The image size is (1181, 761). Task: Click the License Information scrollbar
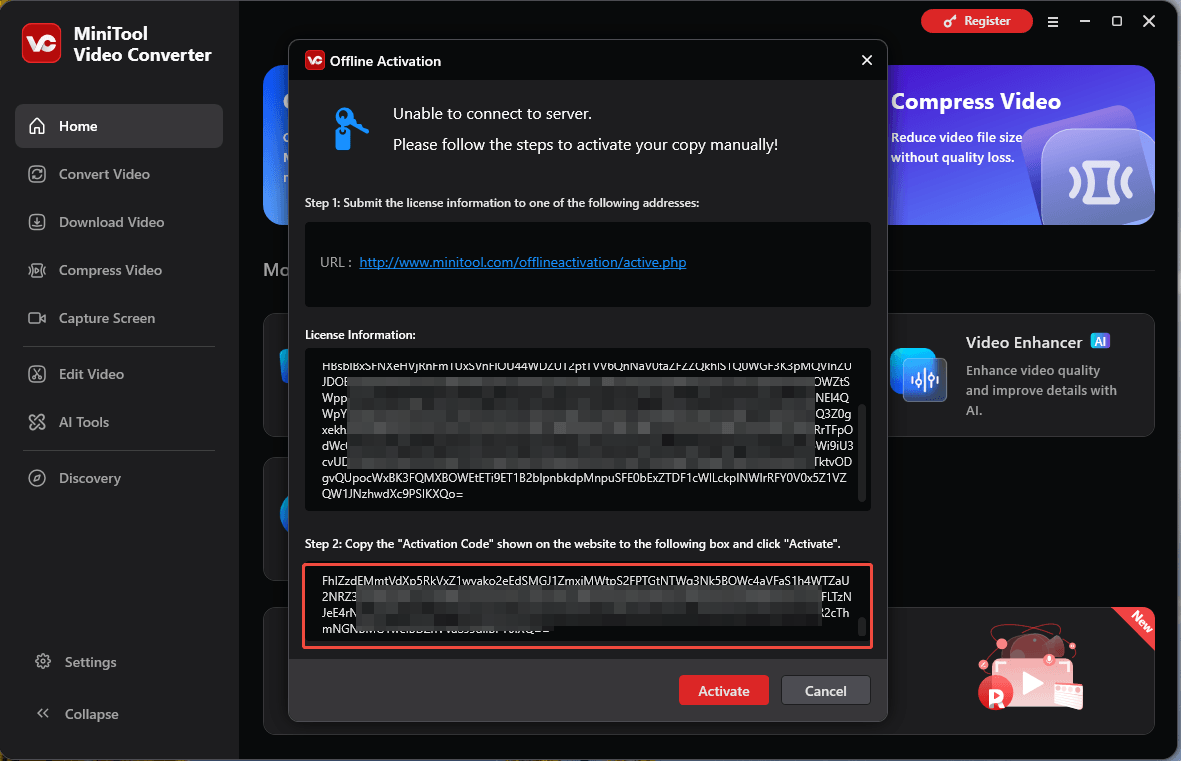click(862, 453)
